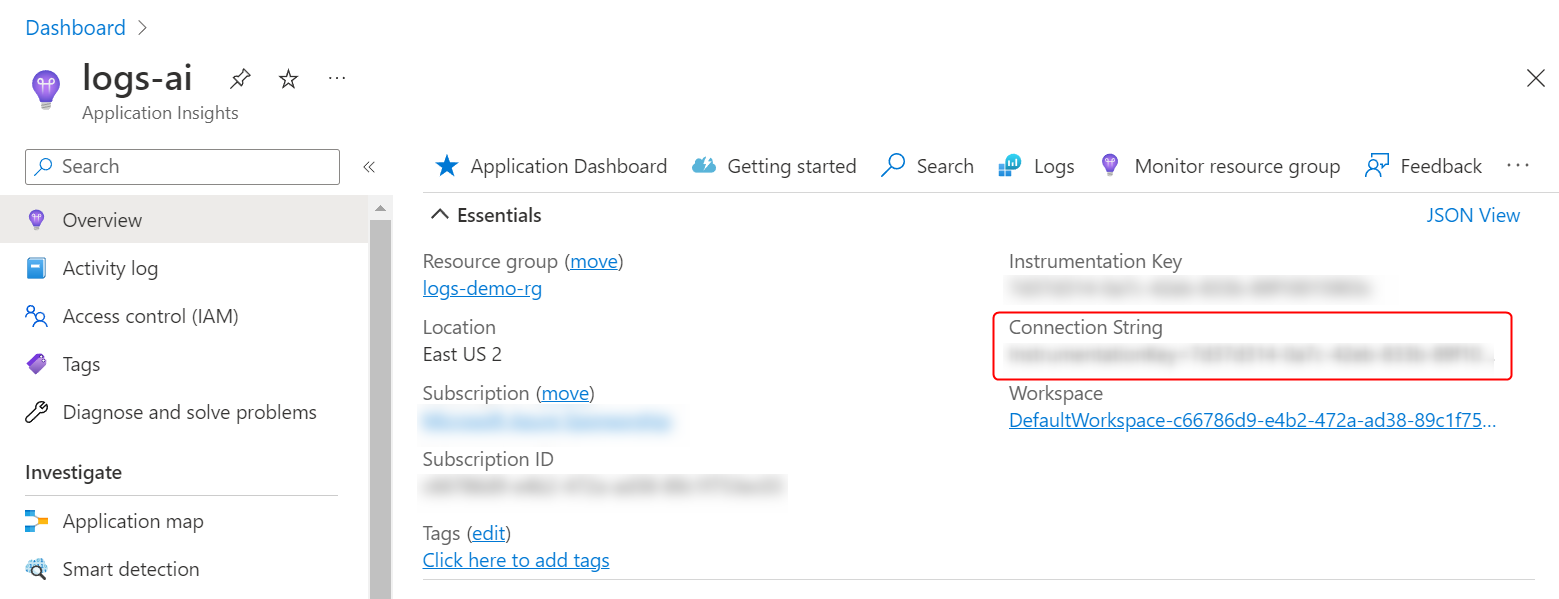Open the toolbar Search command
This screenshot has width=1559, height=599.
(x=927, y=166)
